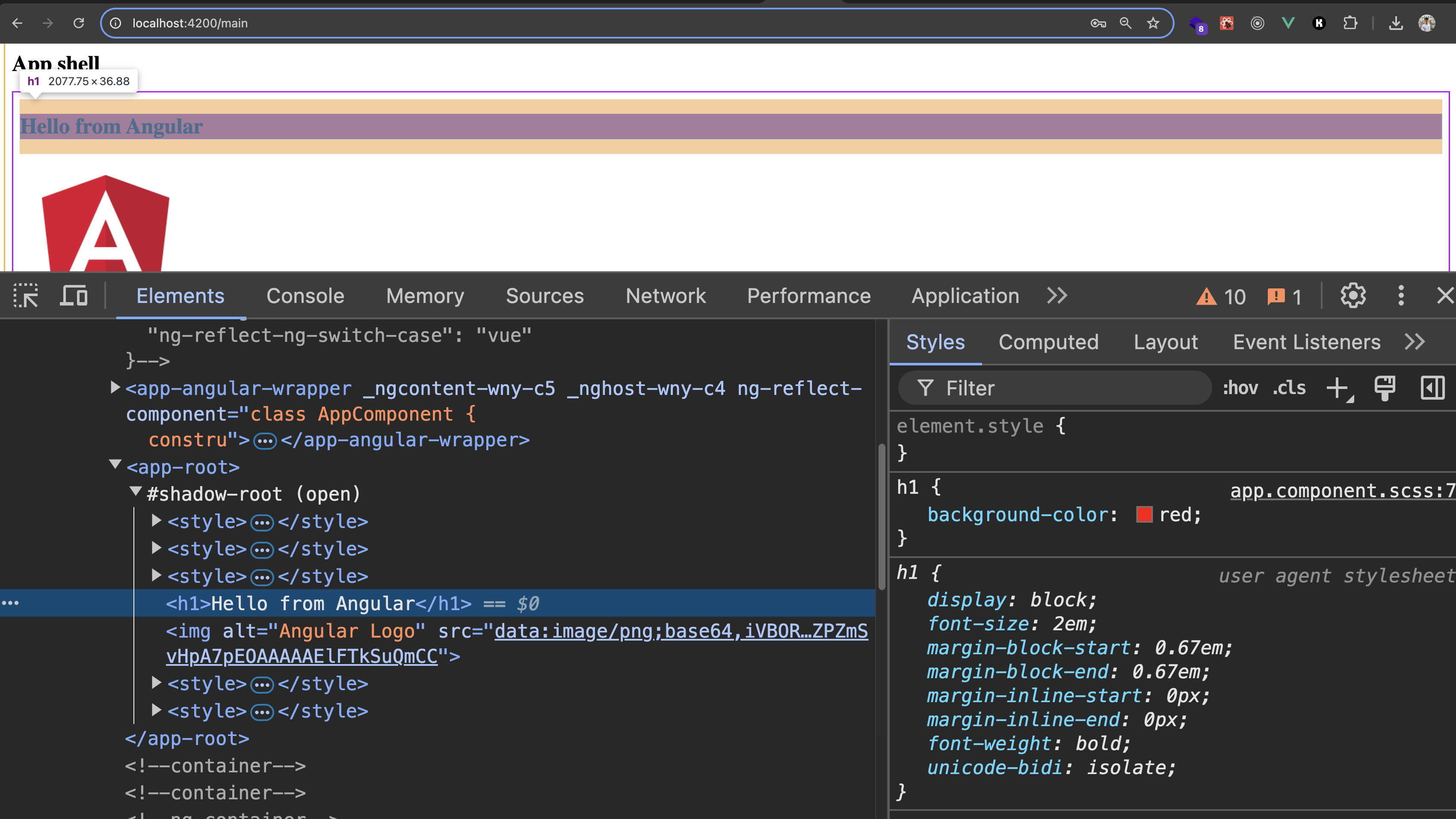This screenshot has width=1456, height=819.
Task: Toggle the .cls classes editor
Action: 1288,387
